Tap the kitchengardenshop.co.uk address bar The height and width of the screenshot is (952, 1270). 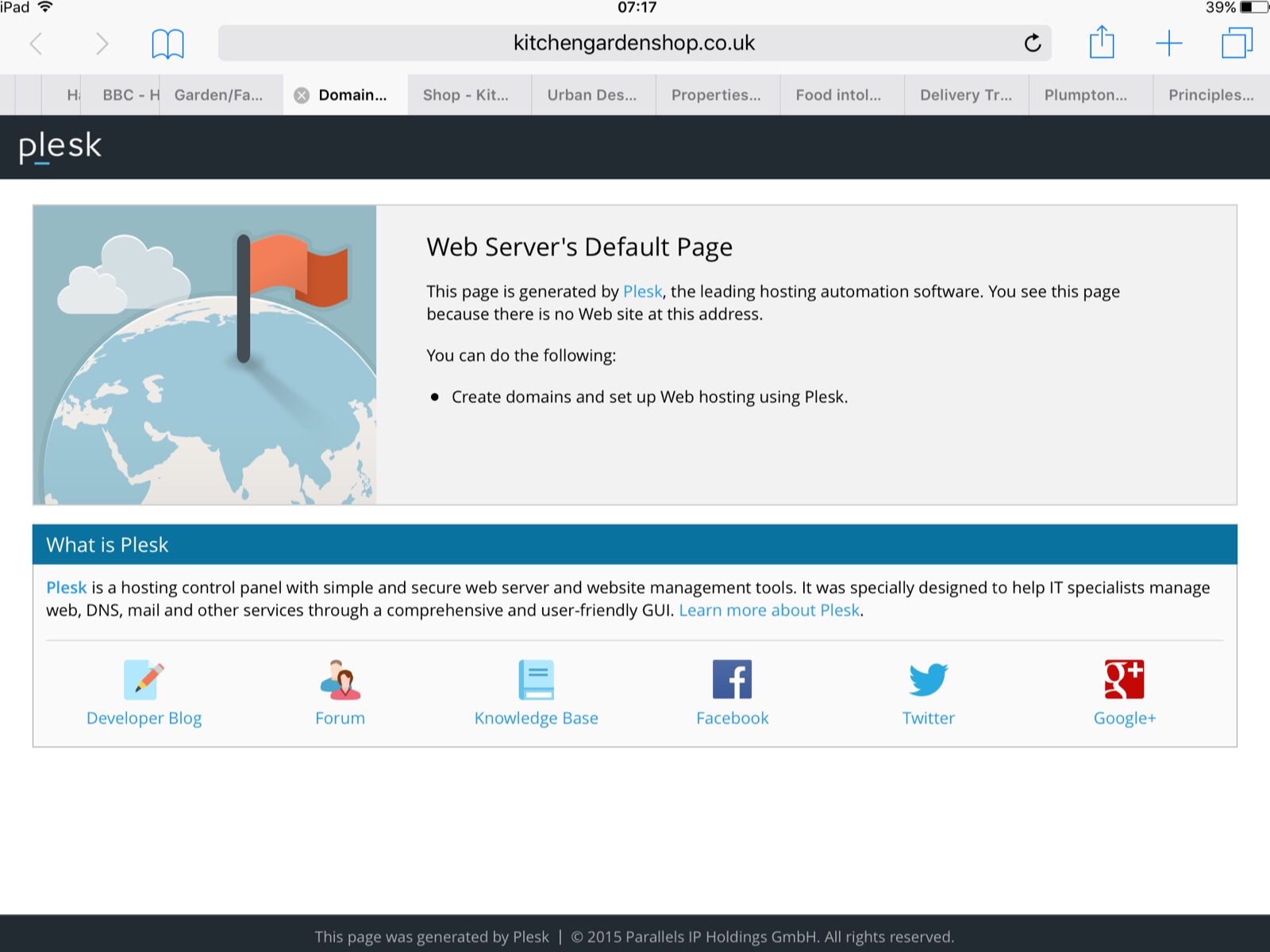tap(633, 44)
